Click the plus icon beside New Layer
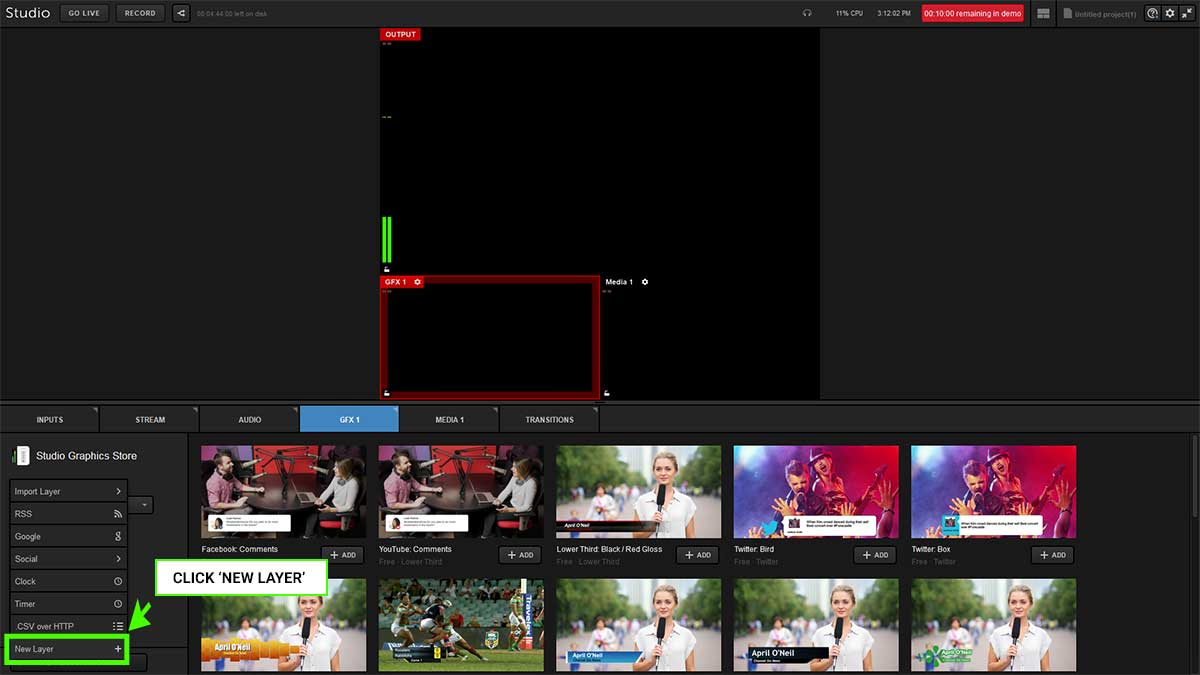 tap(118, 649)
